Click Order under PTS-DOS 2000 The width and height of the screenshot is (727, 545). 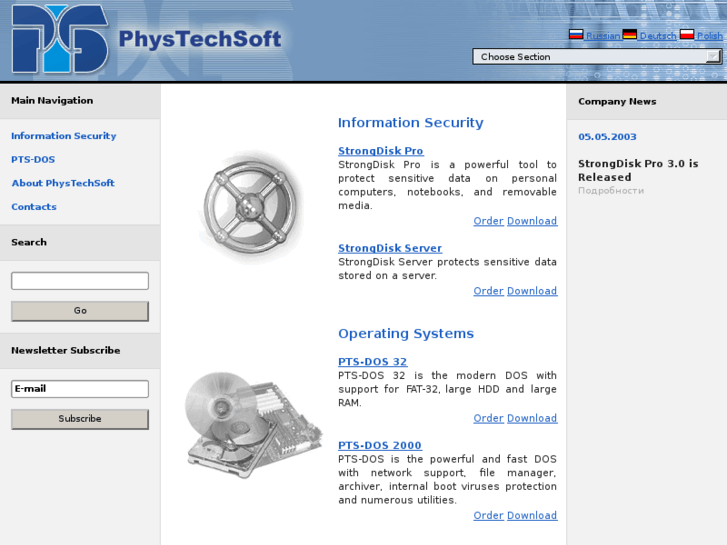tap(488, 515)
